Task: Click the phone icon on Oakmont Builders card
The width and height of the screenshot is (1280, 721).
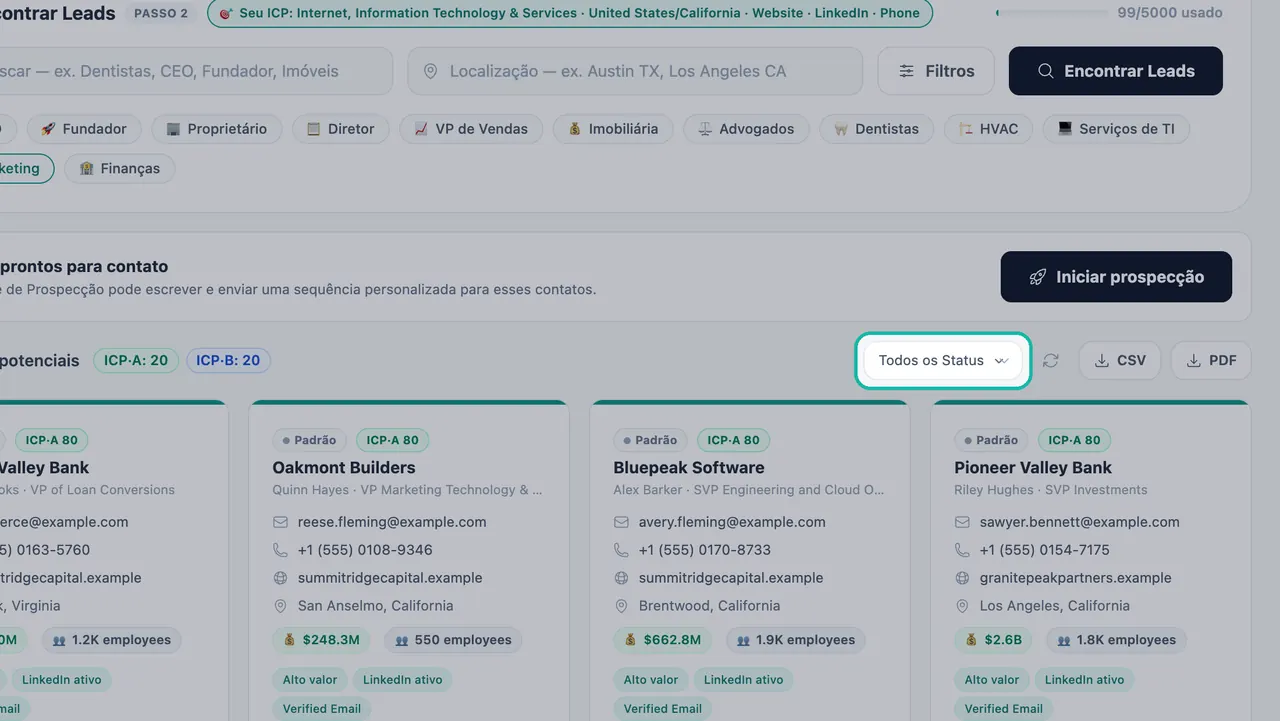Action: pyautogui.click(x=281, y=550)
